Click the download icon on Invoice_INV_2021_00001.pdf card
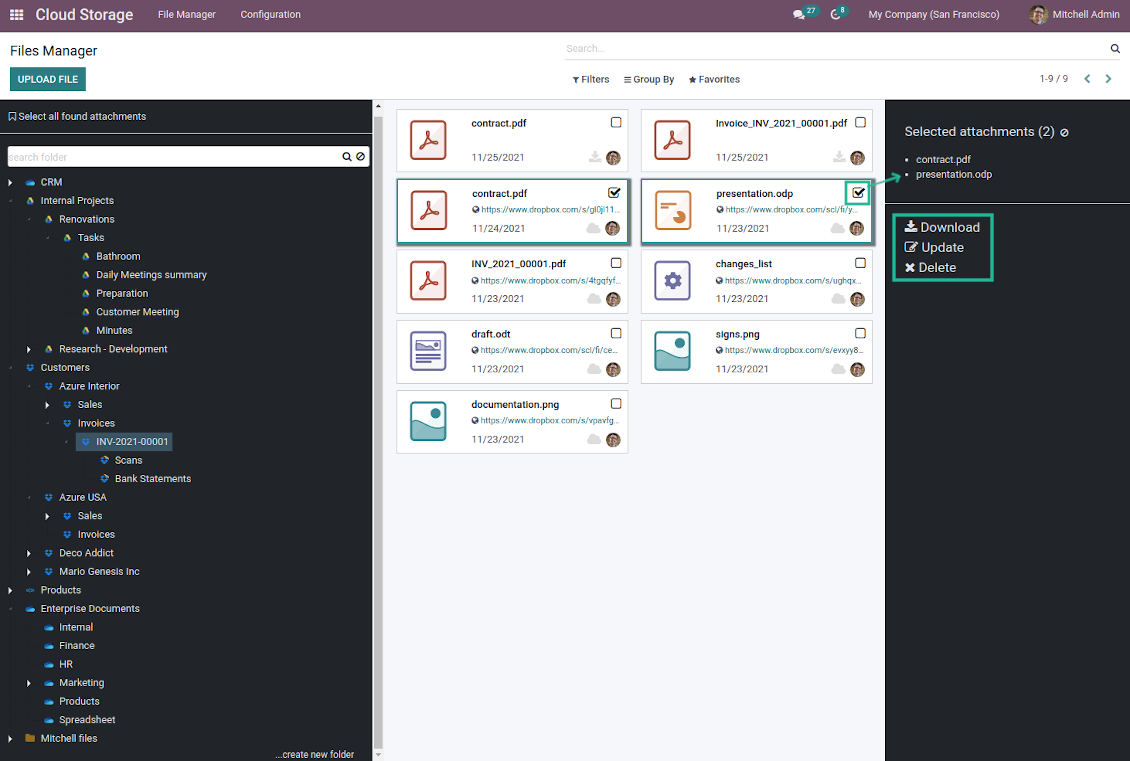1130x761 pixels. tap(839, 157)
